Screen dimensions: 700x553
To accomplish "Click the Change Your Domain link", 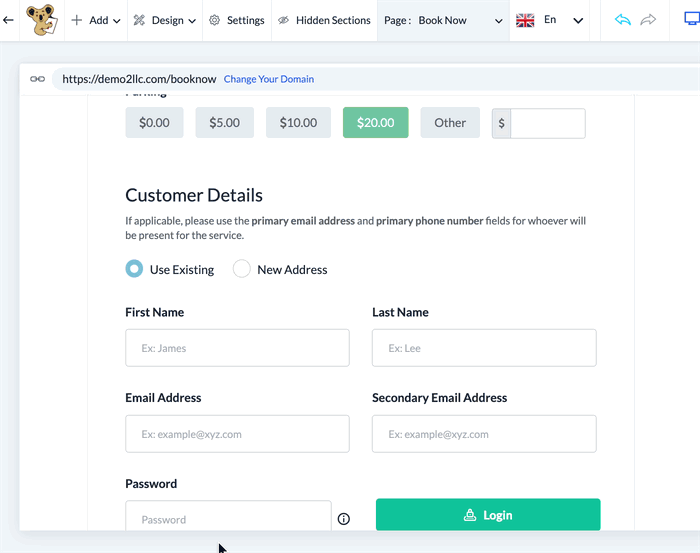I will click(269, 79).
